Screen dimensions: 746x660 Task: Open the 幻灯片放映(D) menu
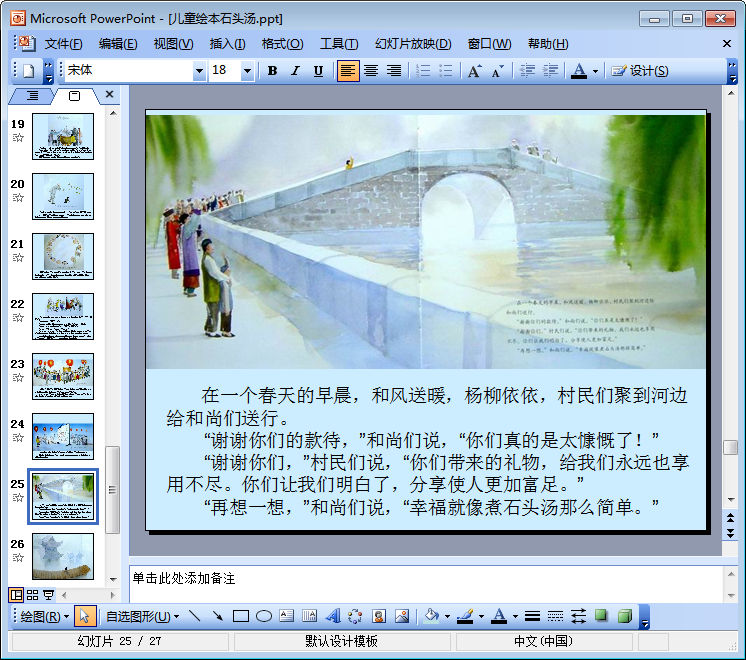412,44
